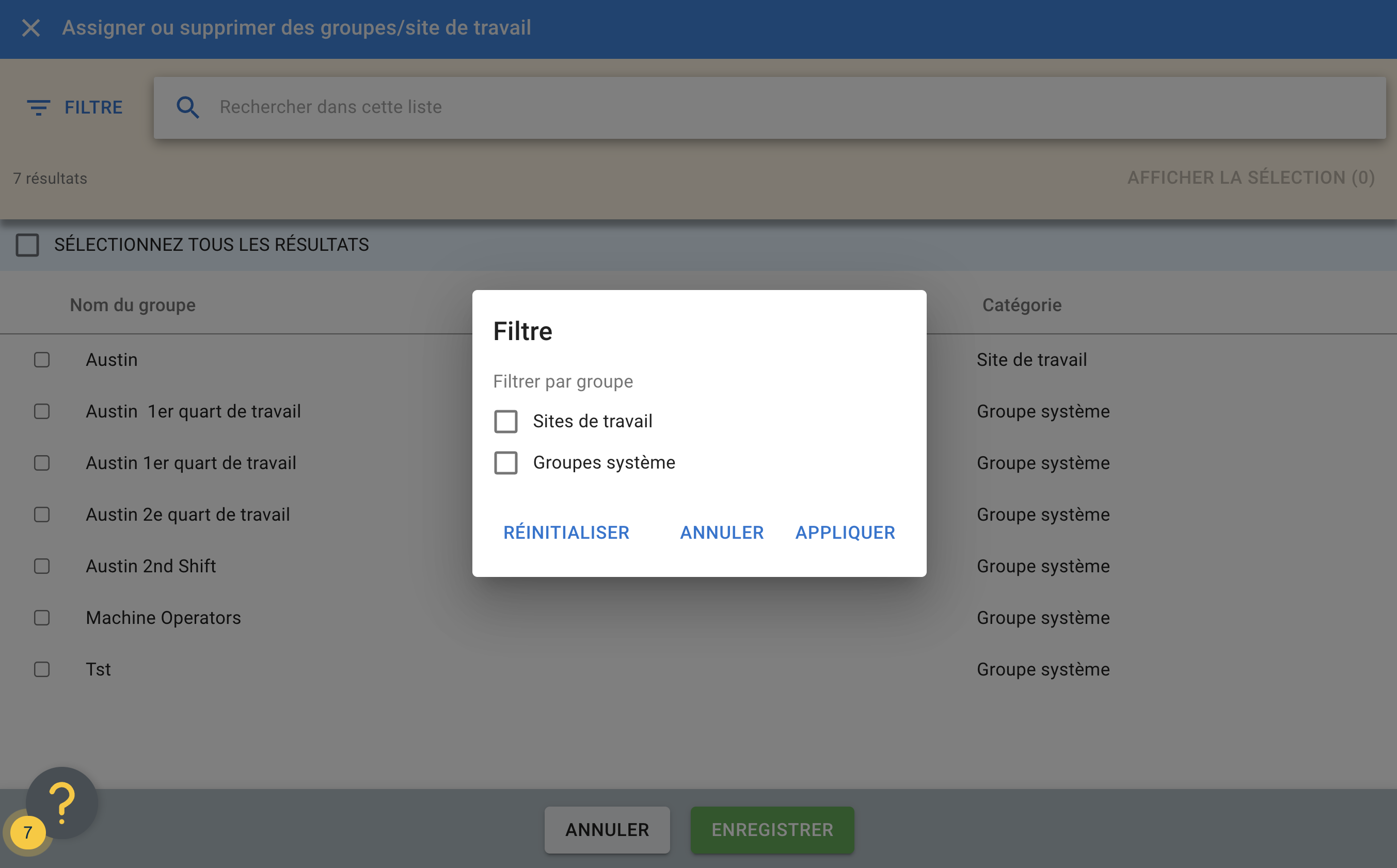Click the magnifying glass search icon
Viewport: 1397px width, 868px height.
[188, 107]
